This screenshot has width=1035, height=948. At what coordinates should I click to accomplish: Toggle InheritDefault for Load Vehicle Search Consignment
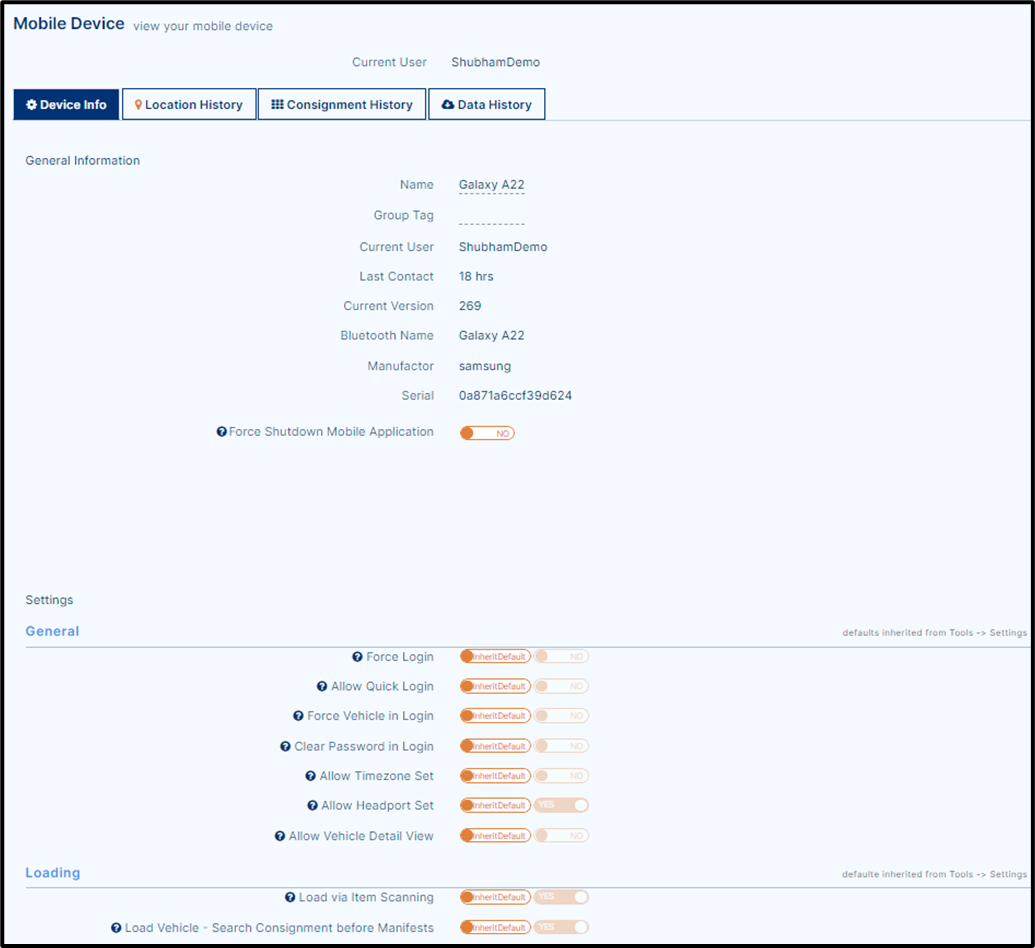pos(495,928)
